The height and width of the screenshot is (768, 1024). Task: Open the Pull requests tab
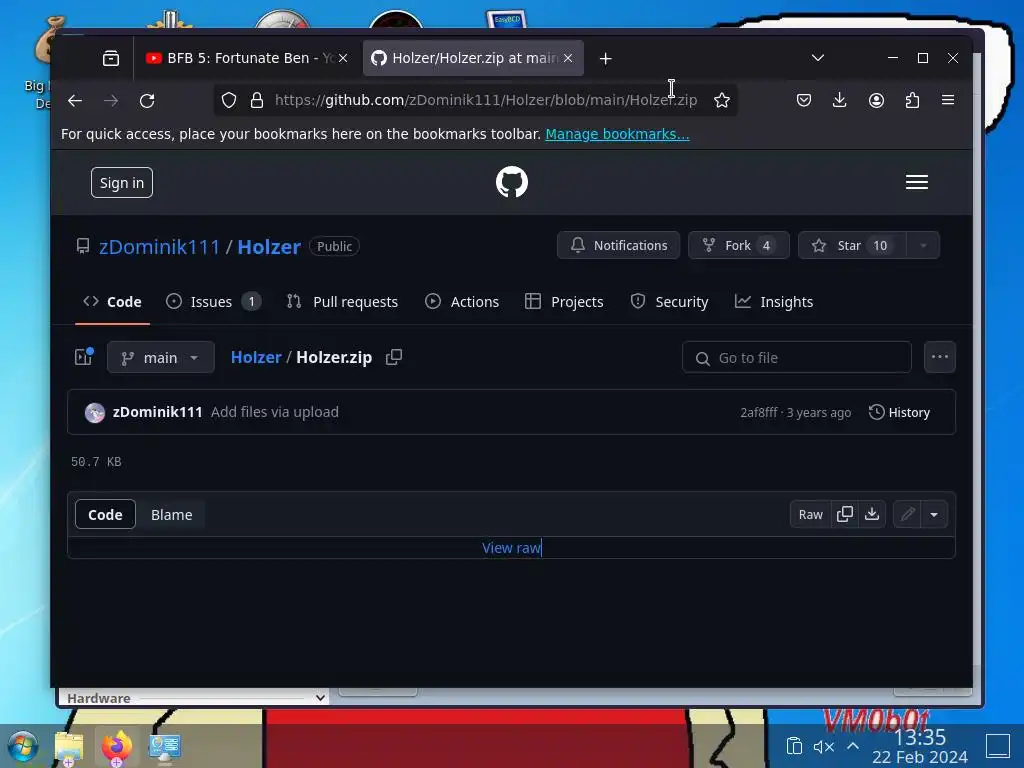[342, 302]
